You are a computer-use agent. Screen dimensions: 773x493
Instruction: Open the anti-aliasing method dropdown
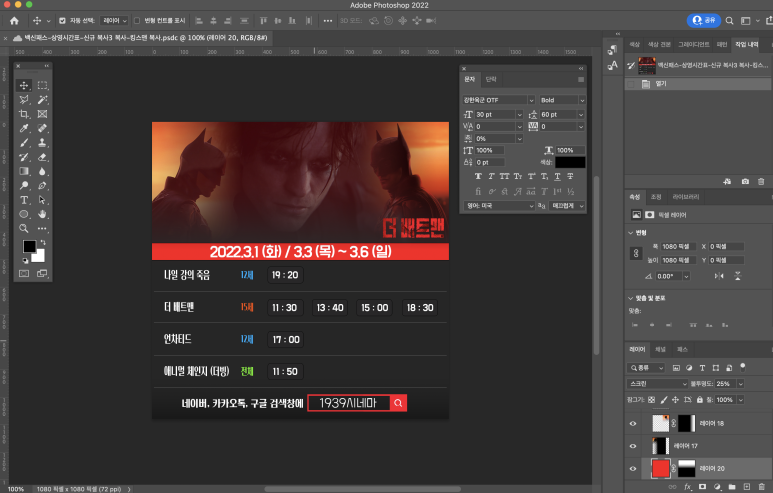(567, 206)
